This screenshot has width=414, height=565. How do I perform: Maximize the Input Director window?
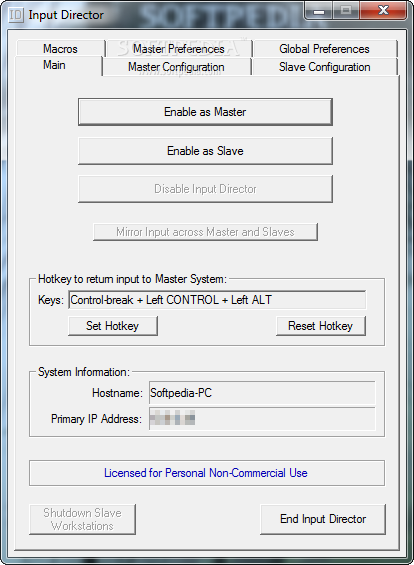point(346,11)
